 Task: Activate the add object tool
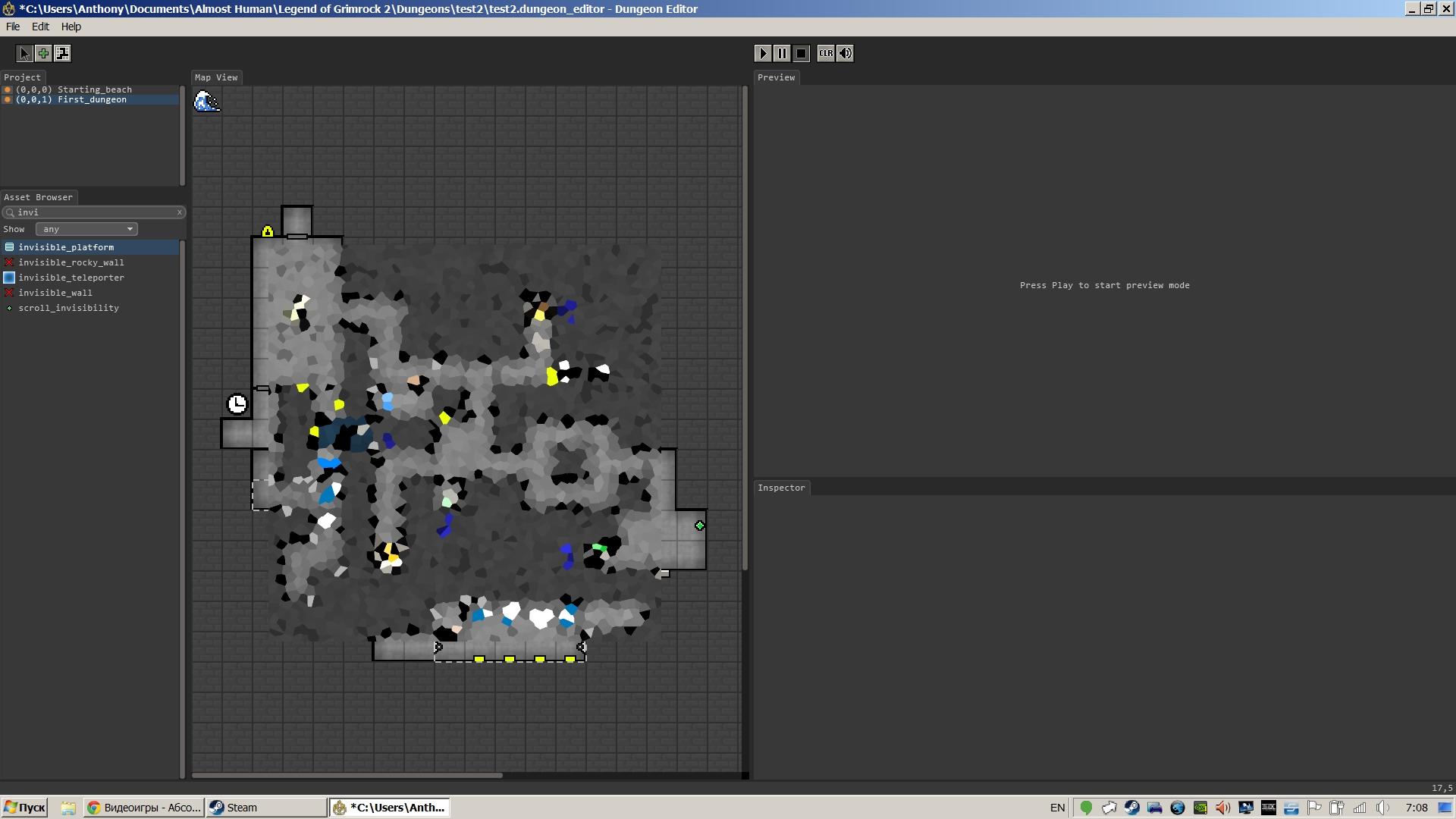(43, 53)
